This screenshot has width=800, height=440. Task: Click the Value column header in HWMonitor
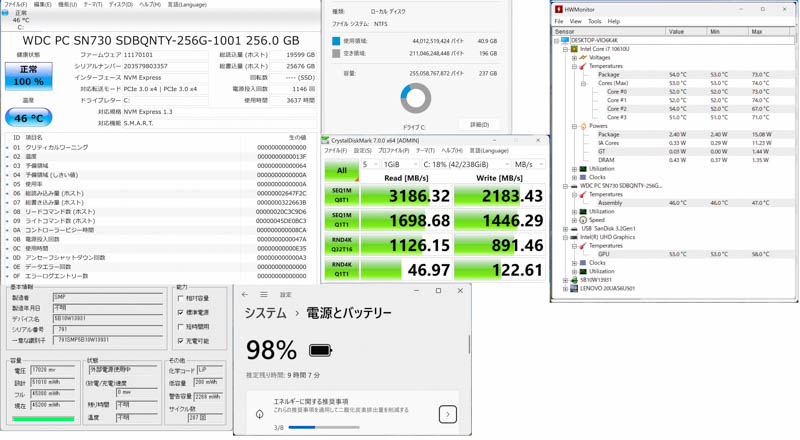click(x=685, y=32)
